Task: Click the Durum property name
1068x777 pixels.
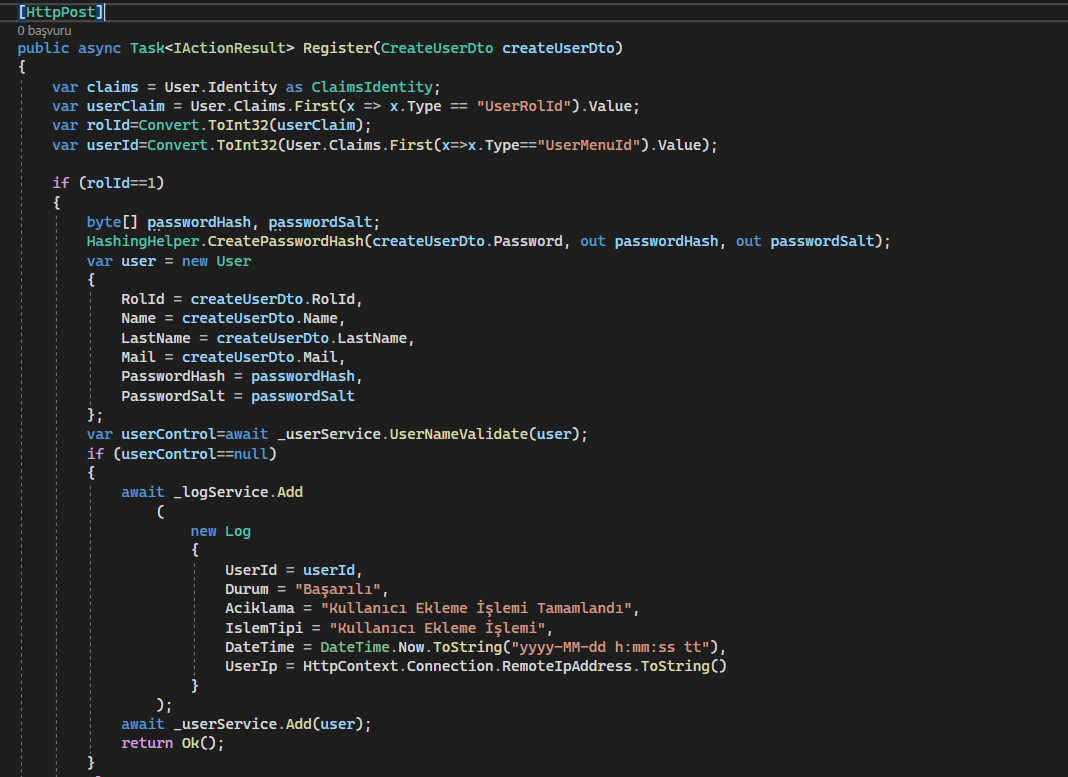Action: tap(247, 589)
